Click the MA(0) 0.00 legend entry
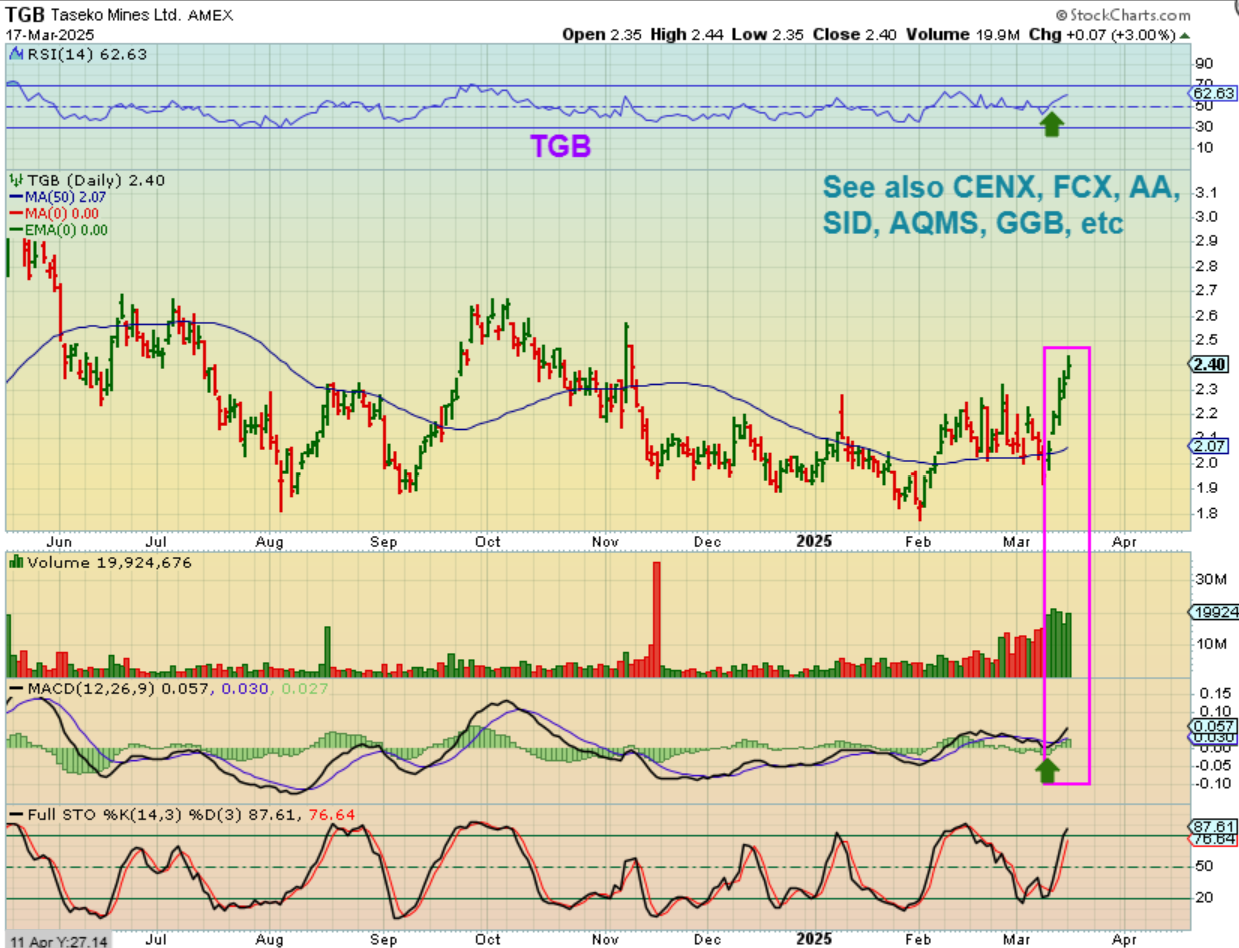The height and width of the screenshot is (948, 1239). pyautogui.click(x=64, y=214)
